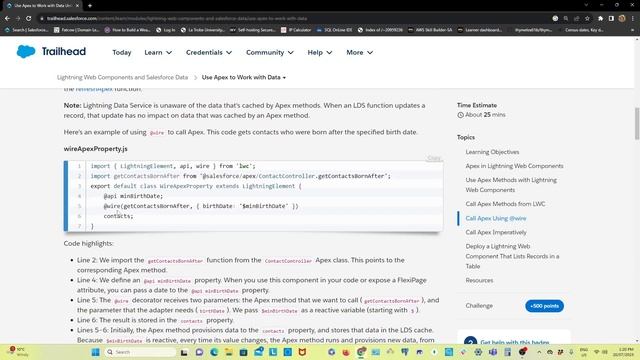This screenshot has width=640, height=360.
Task: Click the 'Time Estimate' label
Action: point(477,105)
